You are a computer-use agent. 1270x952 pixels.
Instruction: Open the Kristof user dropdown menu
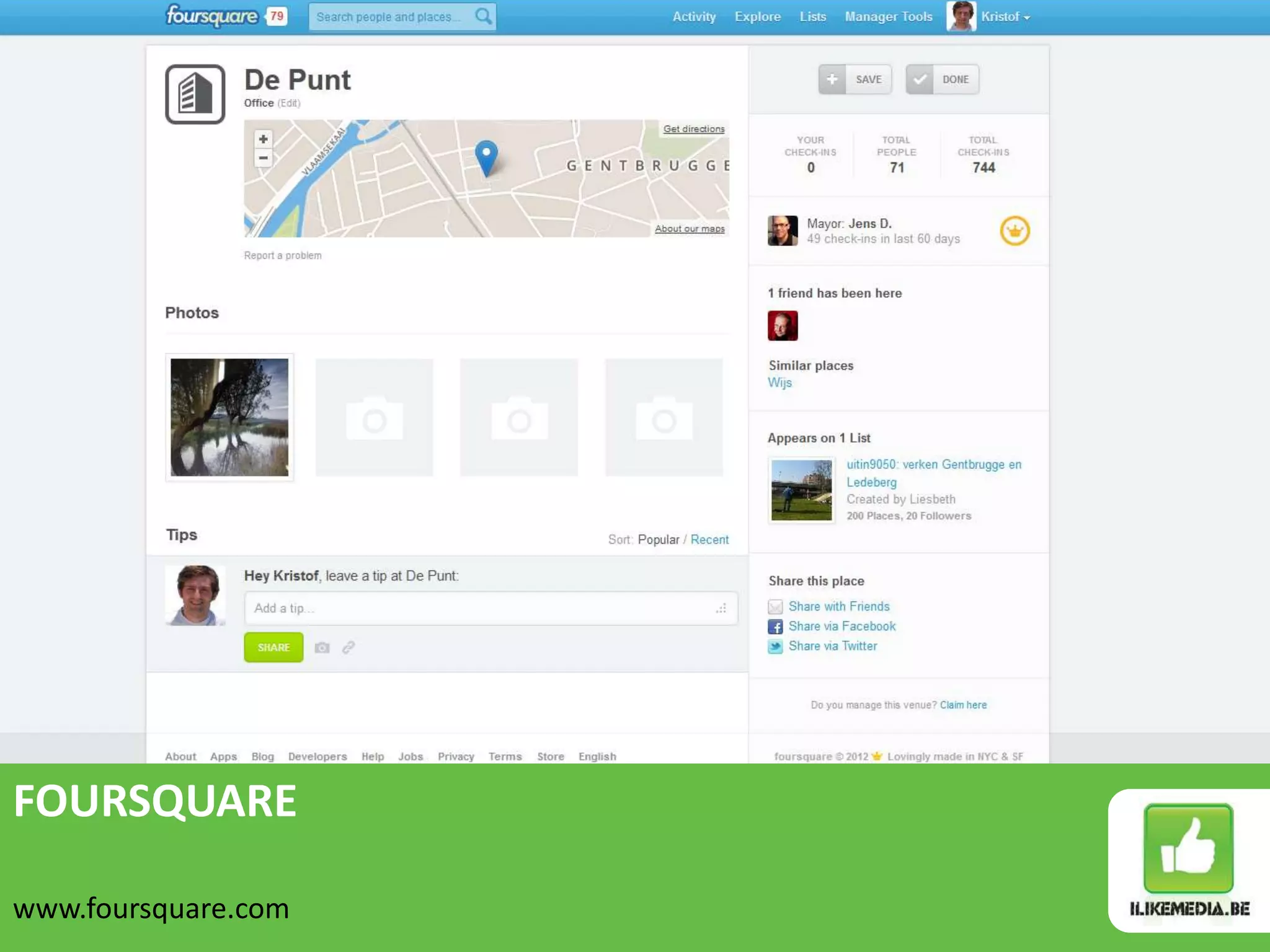(x=1005, y=17)
